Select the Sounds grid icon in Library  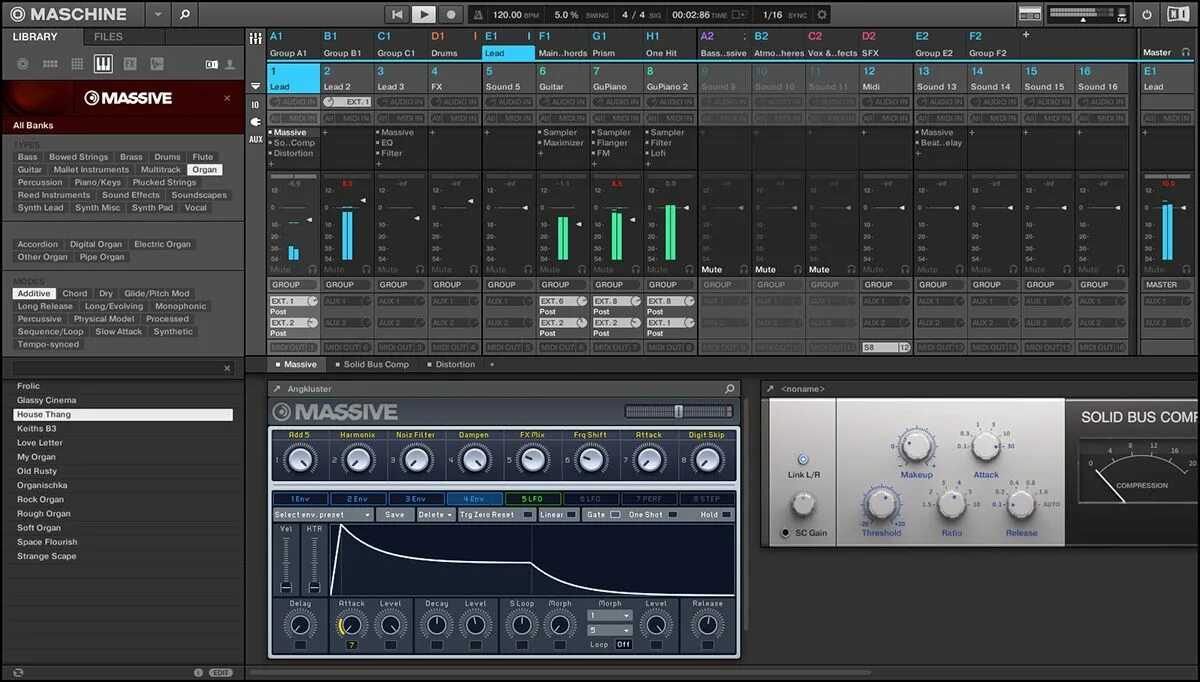(x=77, y=64)
